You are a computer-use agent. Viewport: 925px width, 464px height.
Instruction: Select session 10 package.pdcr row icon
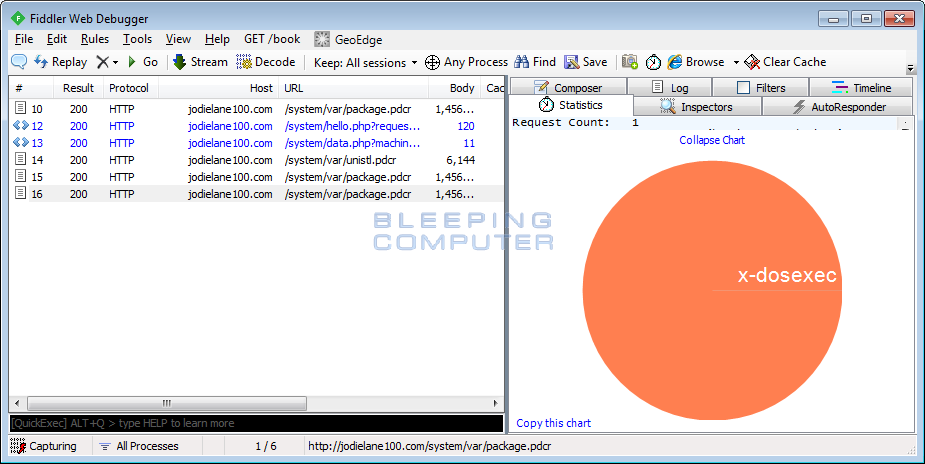[x=20, y=108]
